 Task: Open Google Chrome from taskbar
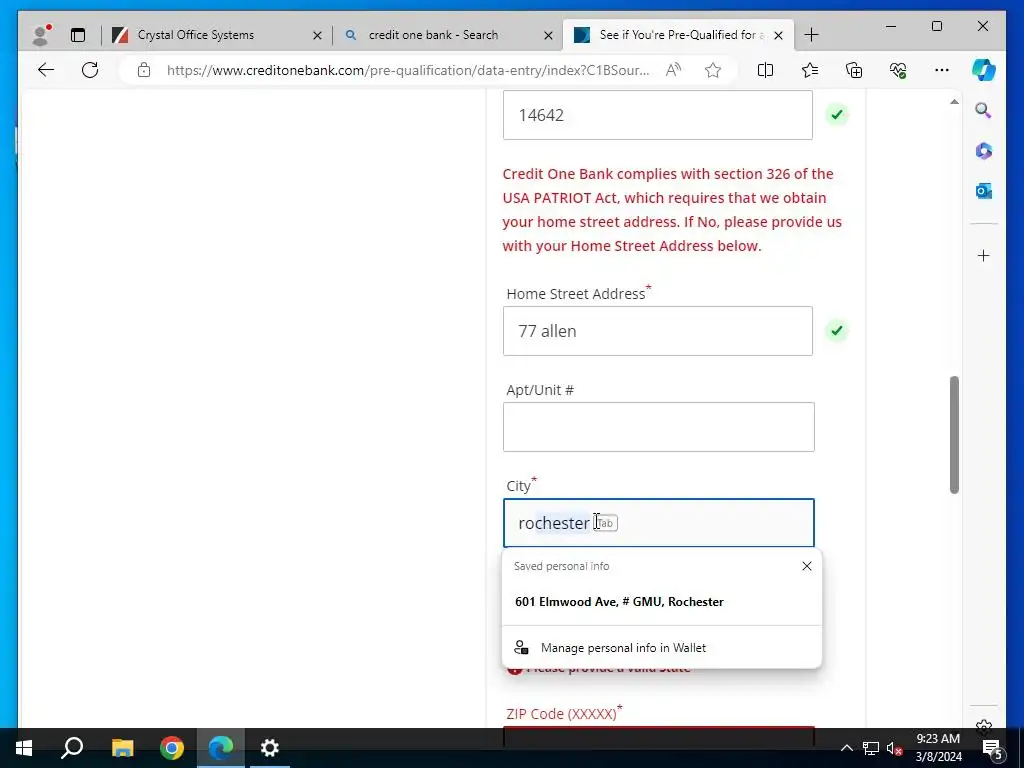pyautogui.click(x=172, y=748)
